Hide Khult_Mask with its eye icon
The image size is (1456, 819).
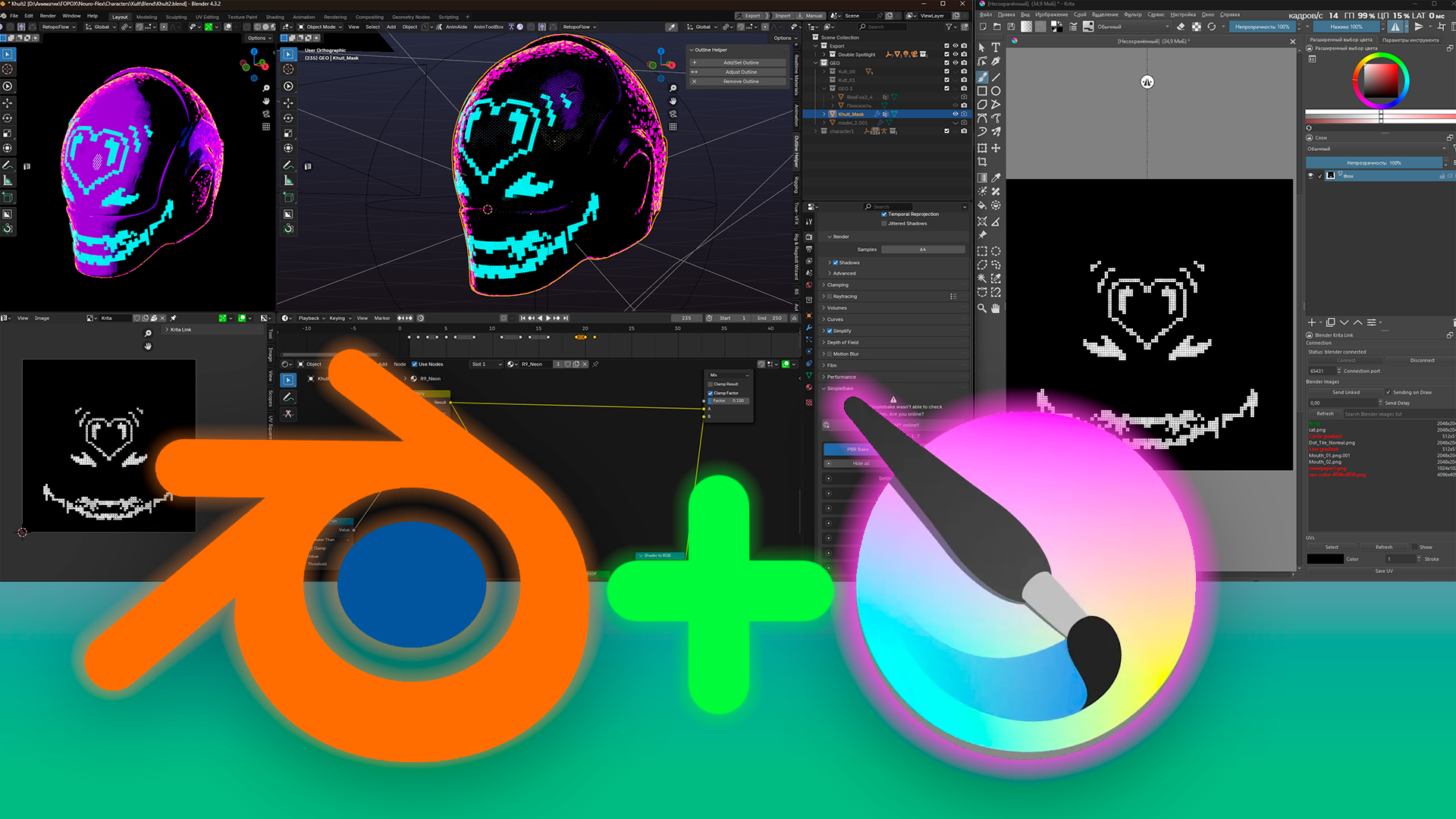(x=955, y=114)
